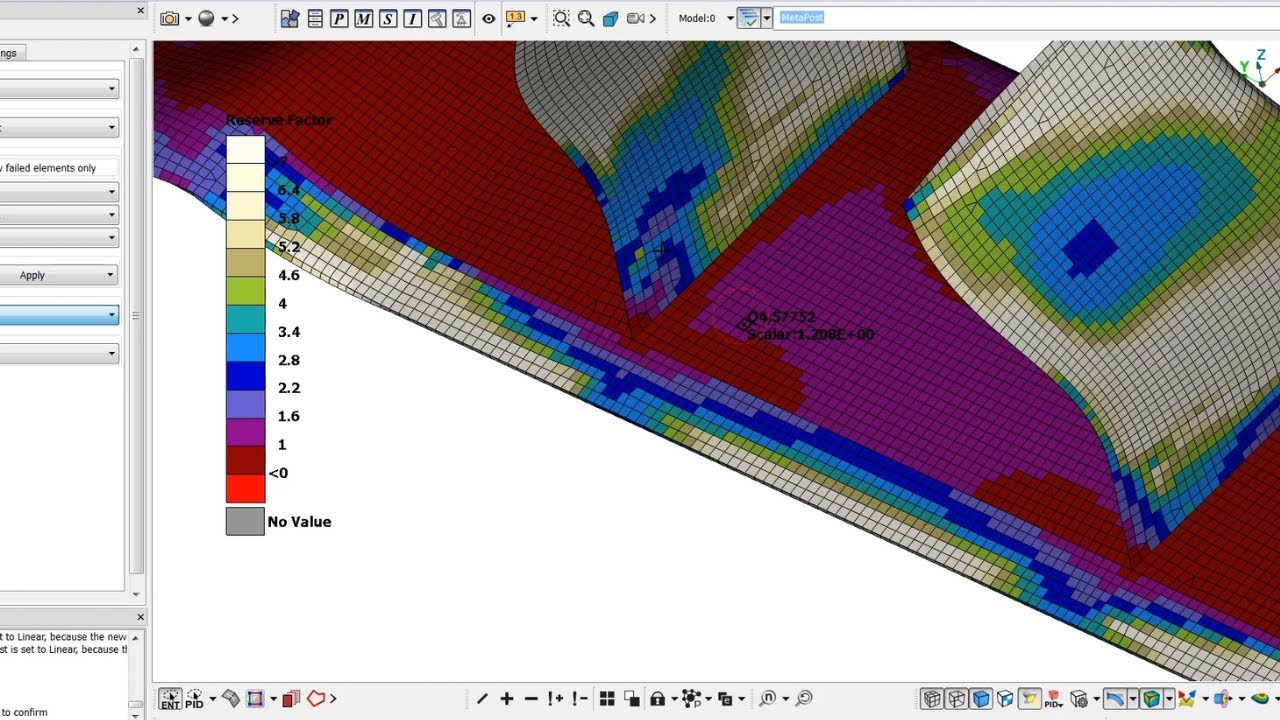Click the reset zoom magnifier icon
This screenshot has height=720, width=1280.
[x=803, y=699]
